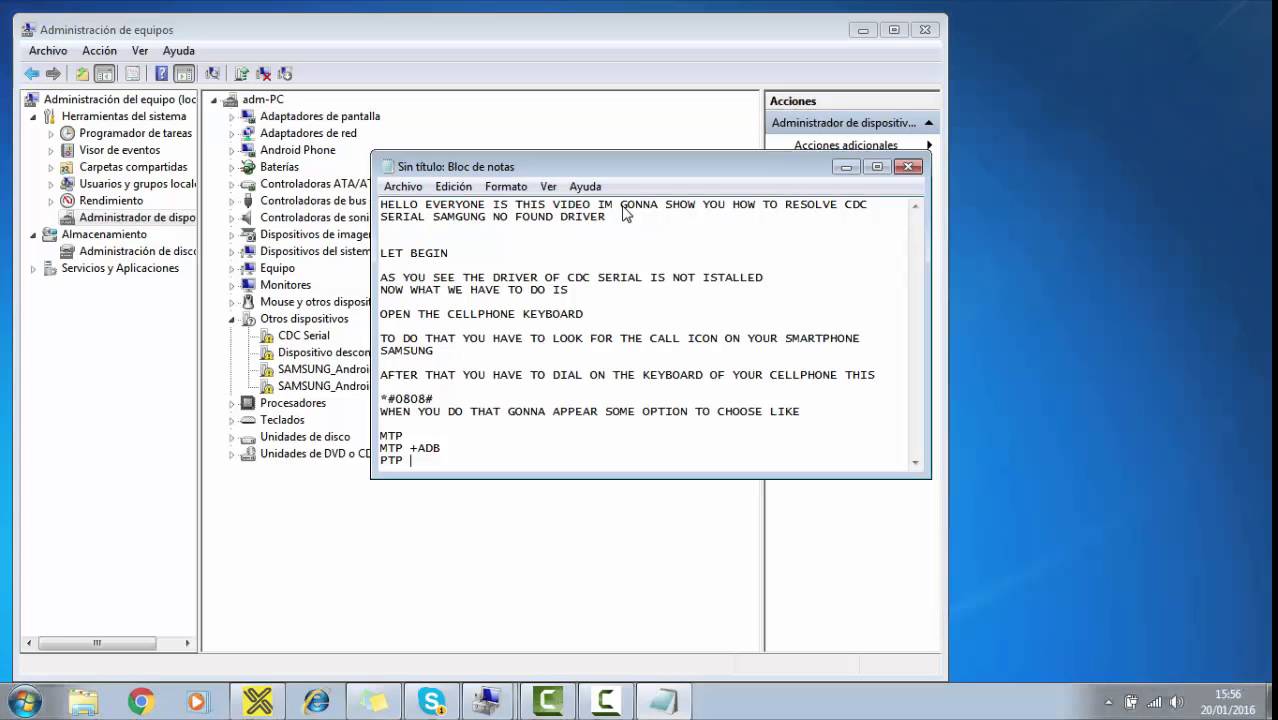The height and width of the screenshot is (720, 1278).
Task: Click the Notepad scrollbar down arrow
Action: (x=915, y=463)
